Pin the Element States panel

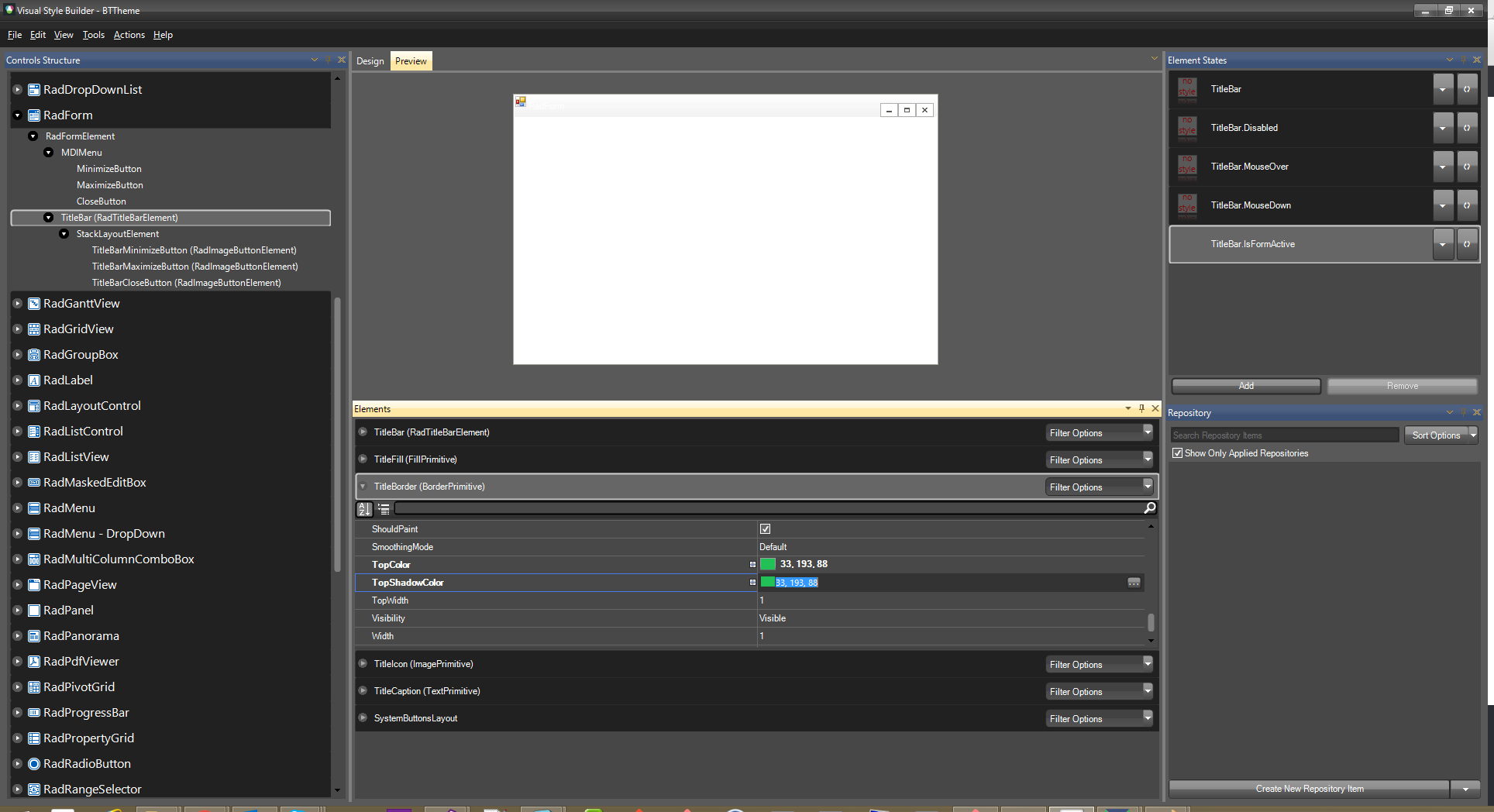point(1463,60)
